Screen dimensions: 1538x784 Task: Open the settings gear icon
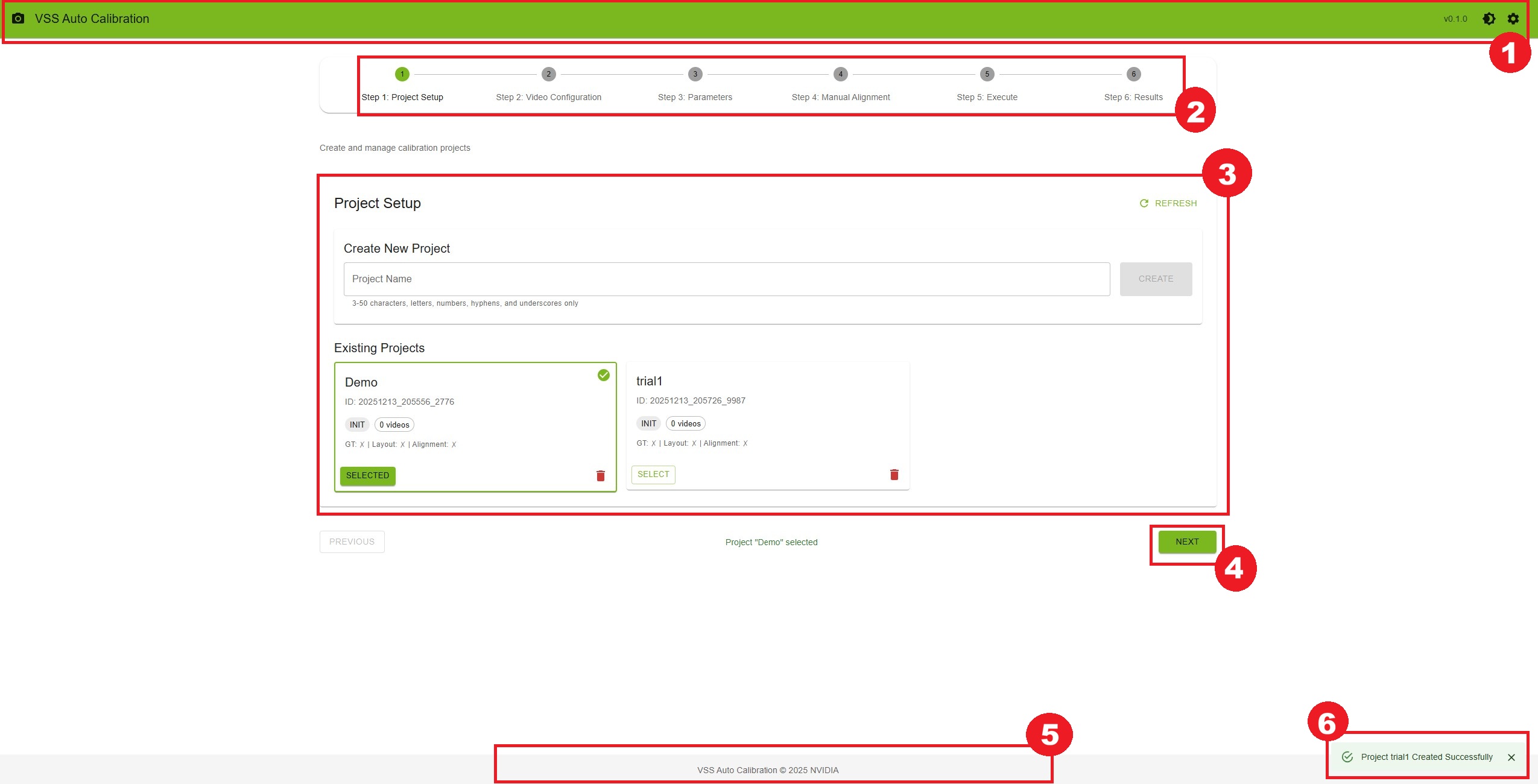point(1513,19)
